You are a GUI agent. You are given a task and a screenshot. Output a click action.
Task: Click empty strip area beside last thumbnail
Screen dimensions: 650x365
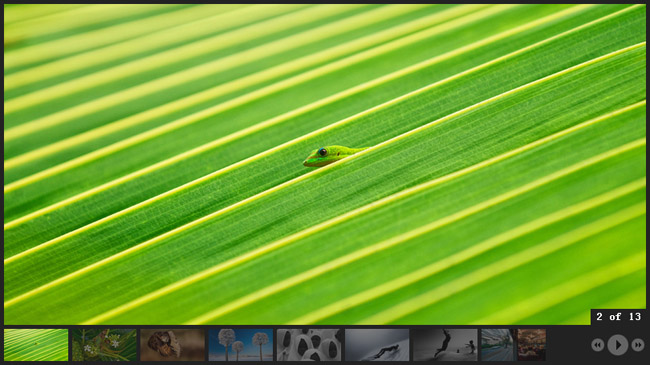(568, 345)
